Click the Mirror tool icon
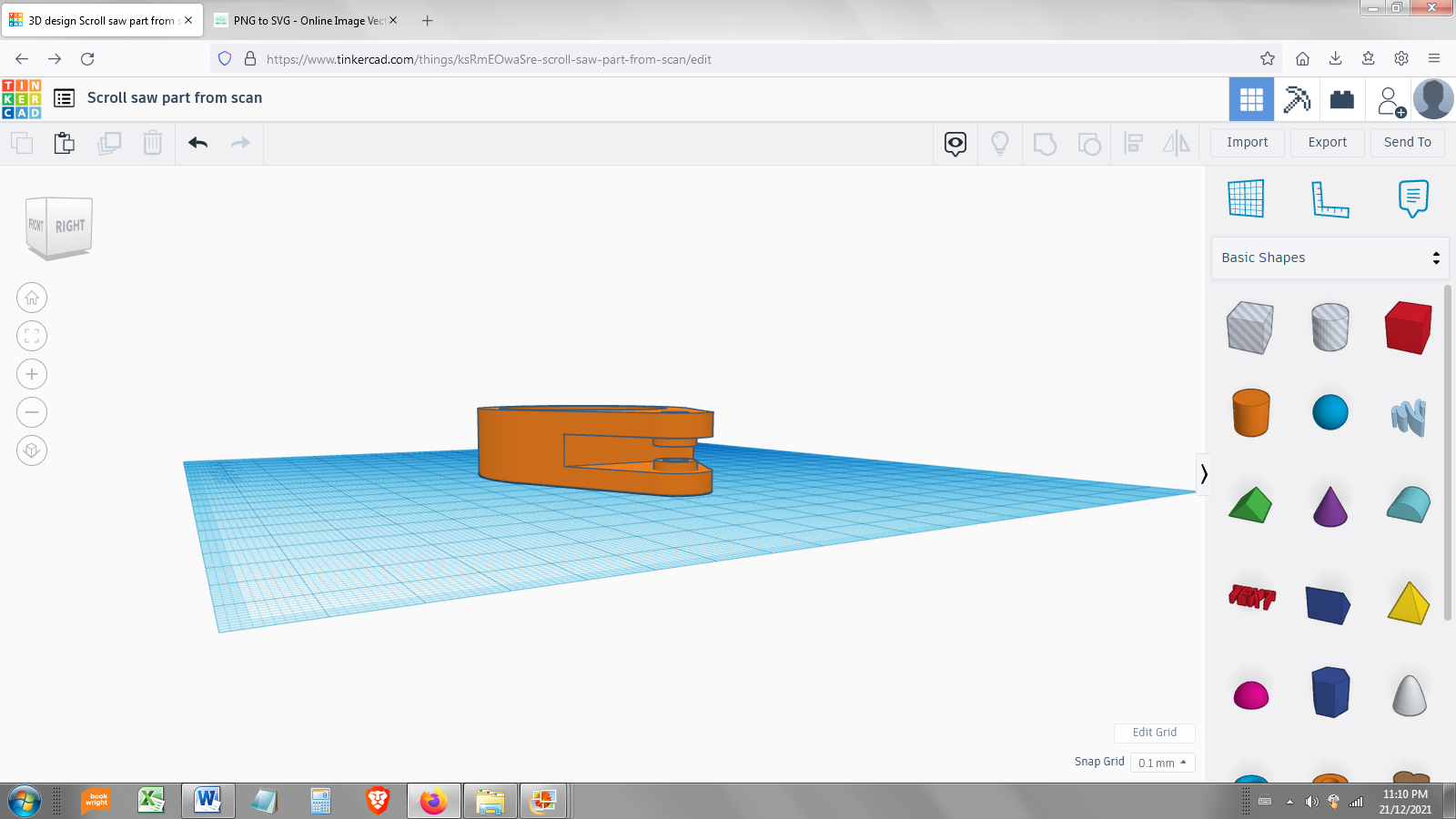The height and width of the screenshot is (819, 1456). pyautogui.click(x=1177, y=143)
